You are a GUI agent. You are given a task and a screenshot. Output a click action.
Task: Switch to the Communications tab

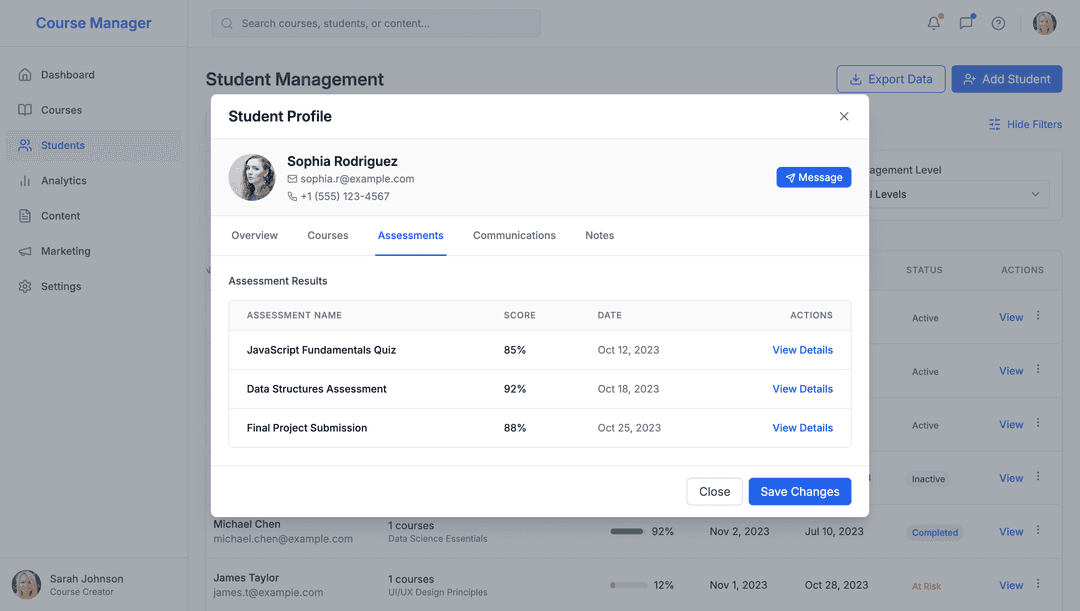tap(514, 236)
